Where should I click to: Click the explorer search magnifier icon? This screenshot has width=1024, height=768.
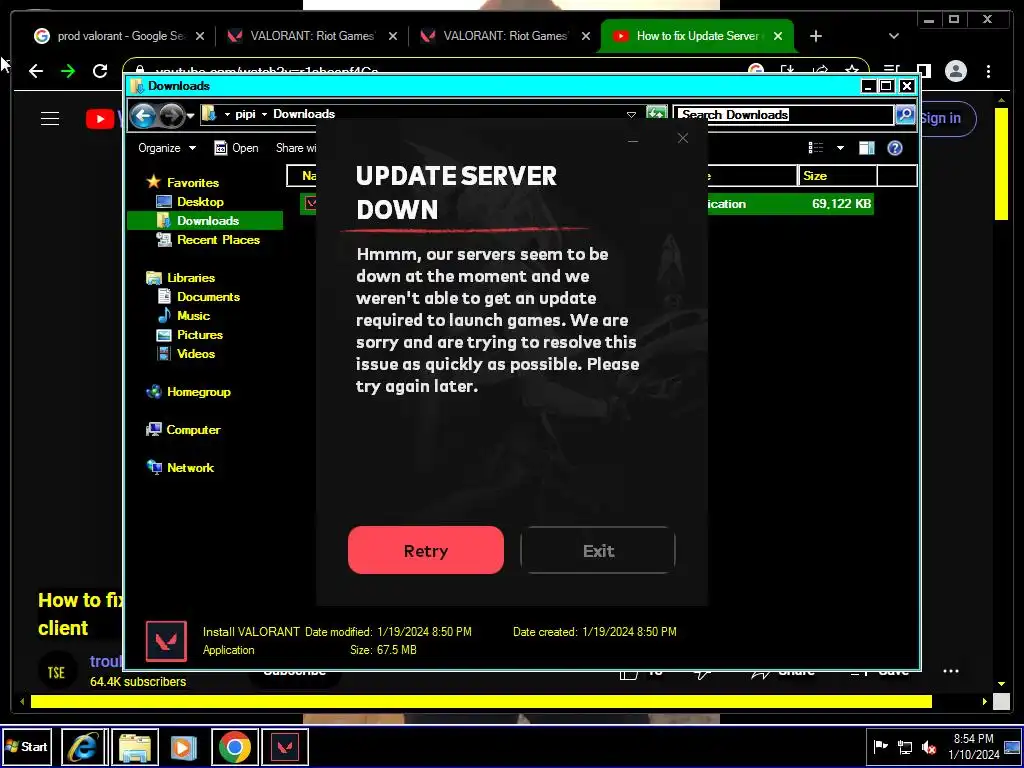[904, 114]
